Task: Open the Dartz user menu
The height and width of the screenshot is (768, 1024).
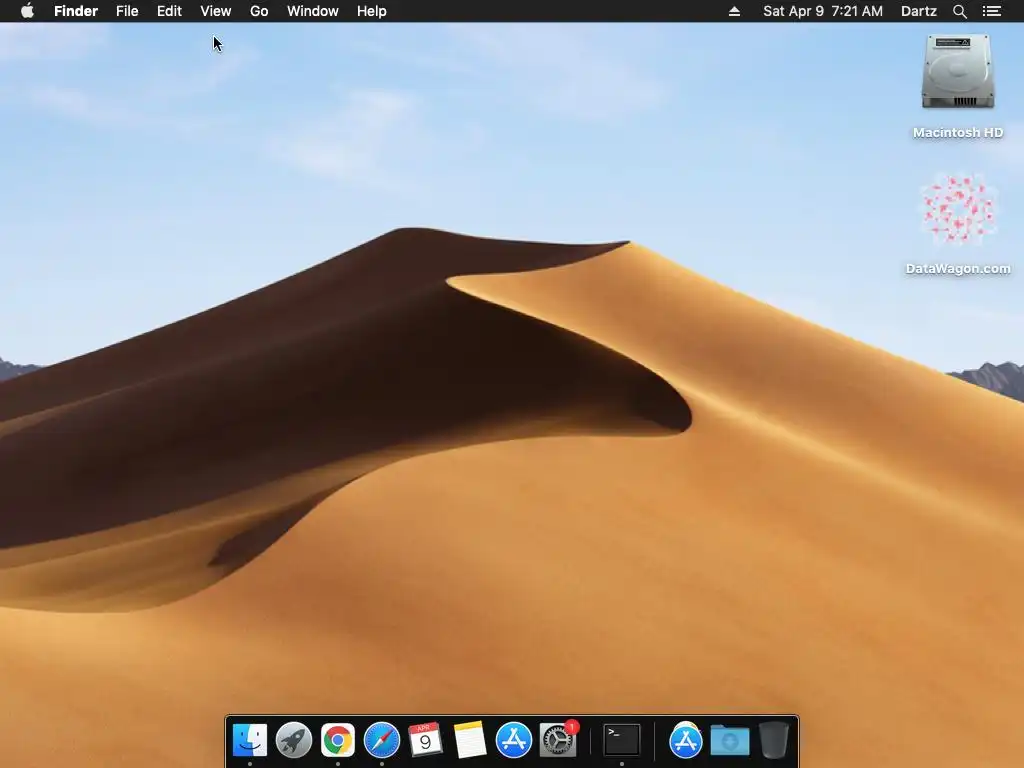Action: pos(919,11)
